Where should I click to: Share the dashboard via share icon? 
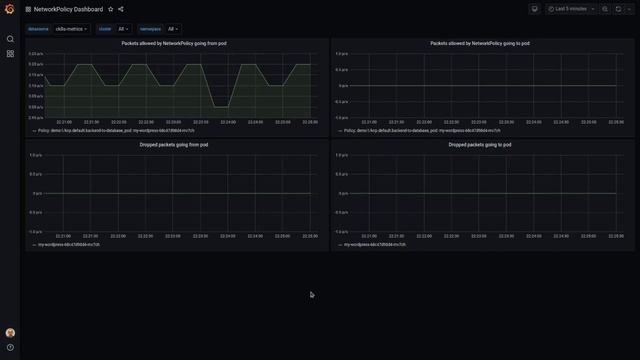[121, 9]
